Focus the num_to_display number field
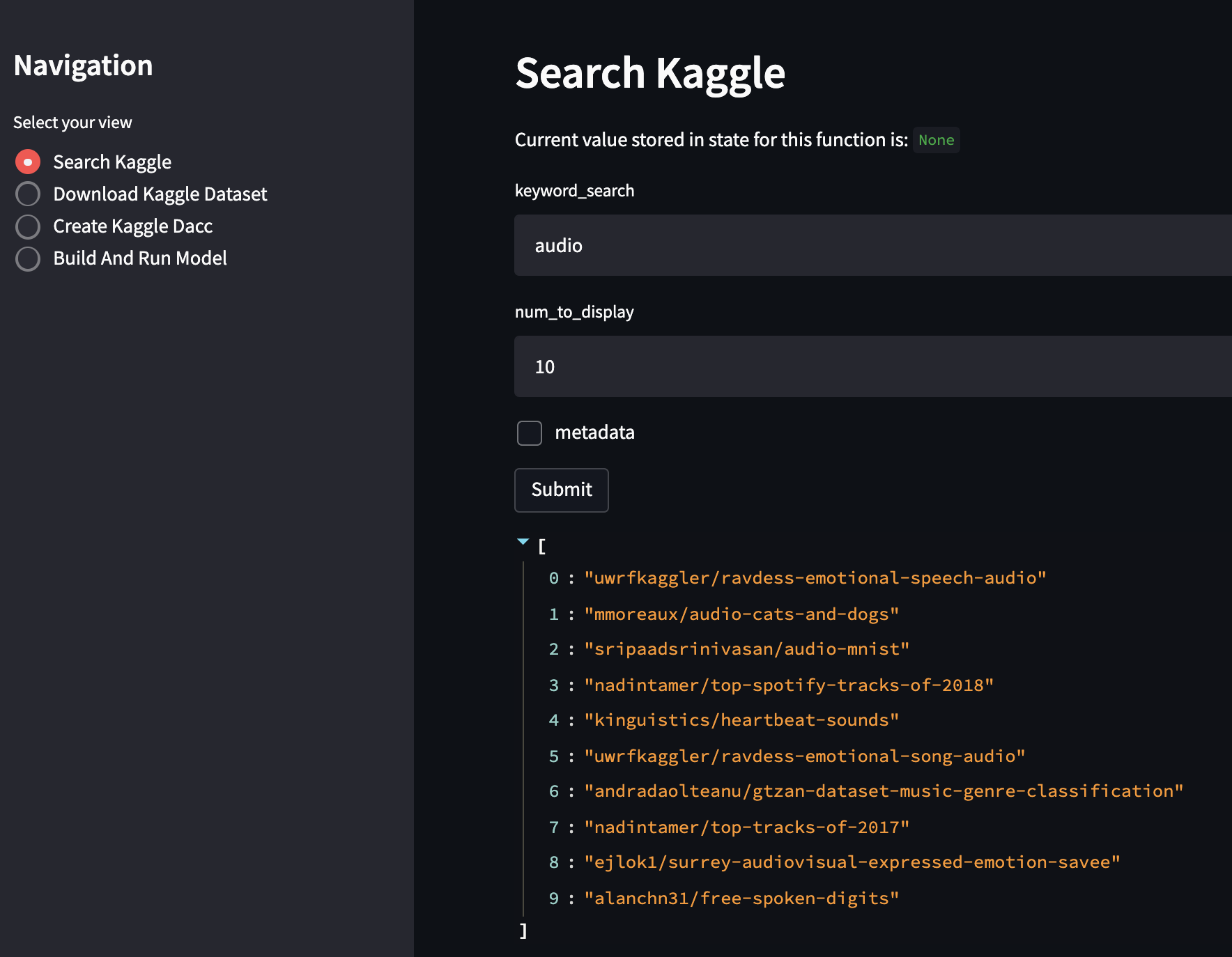This screenshot has height=957, width=1232. [x=871, y=366]
